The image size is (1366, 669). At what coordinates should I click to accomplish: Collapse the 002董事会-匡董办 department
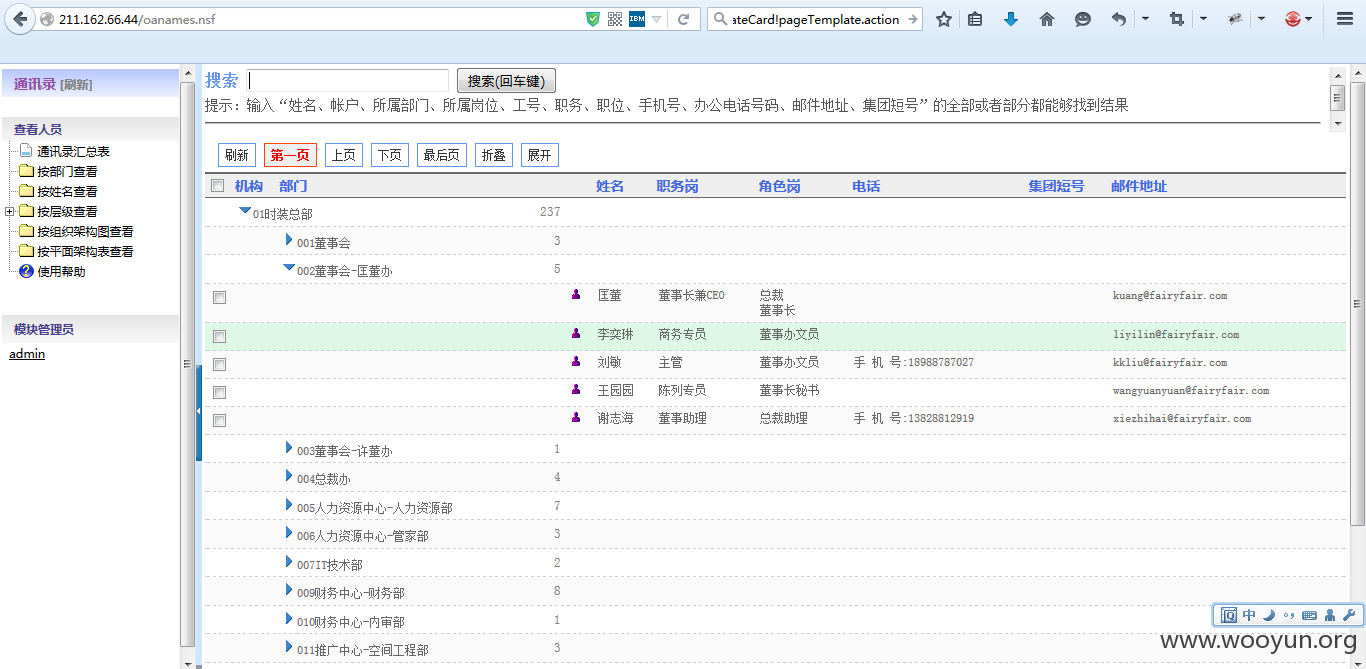click(x=289, y=267)
